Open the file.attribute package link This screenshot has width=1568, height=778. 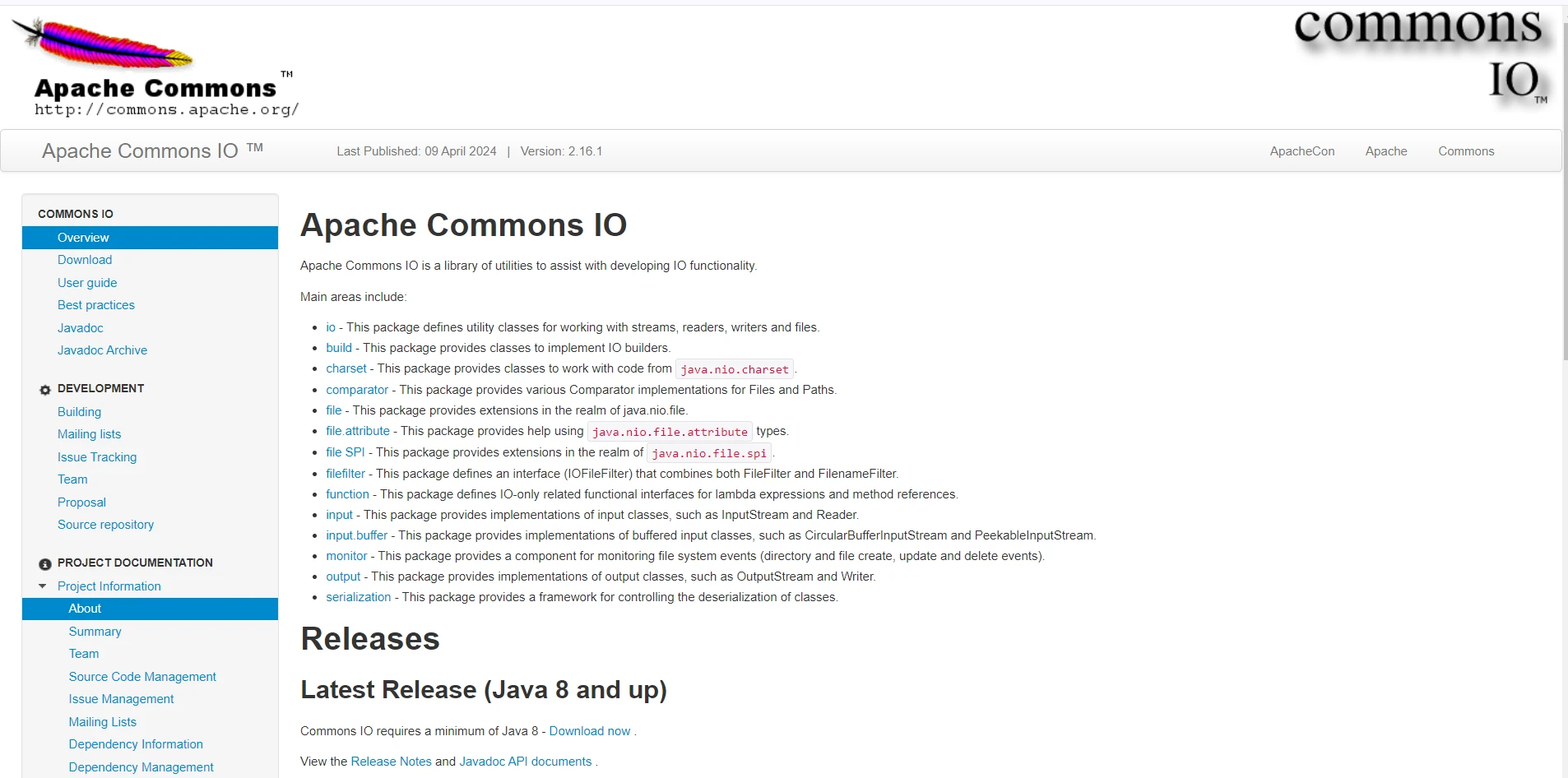coord(358,431)
